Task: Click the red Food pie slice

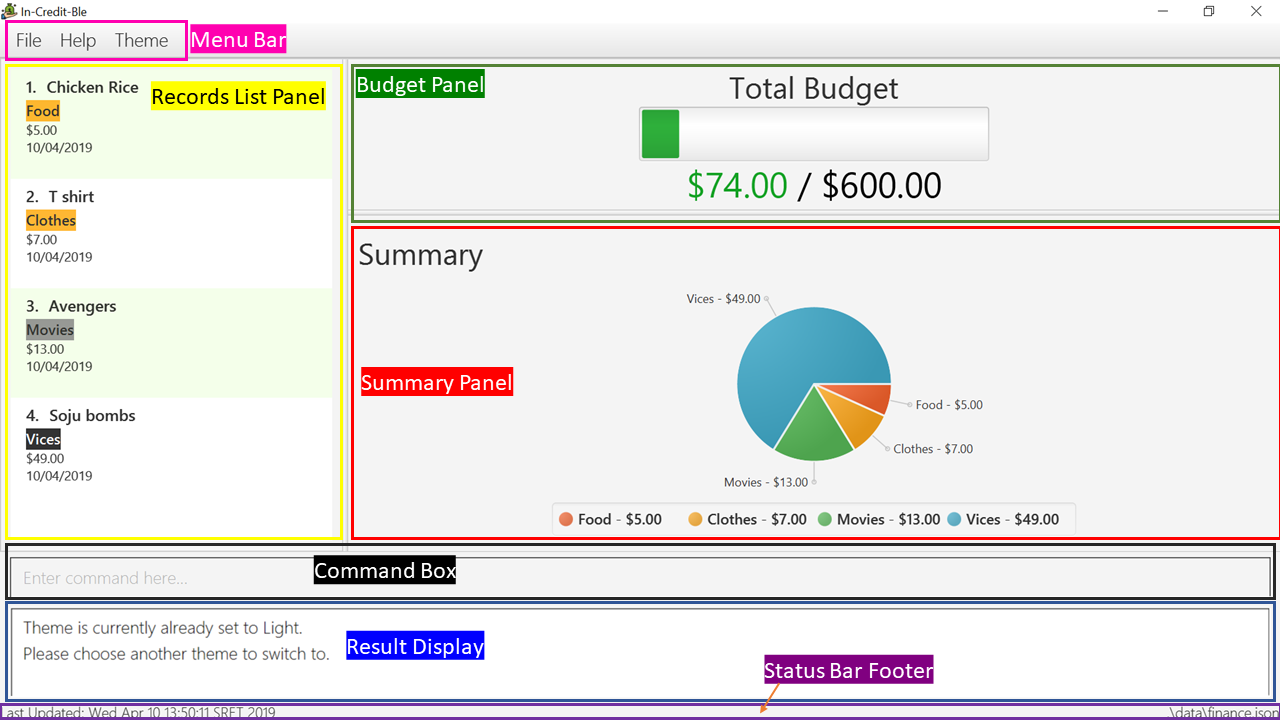Action: (862, 394)
